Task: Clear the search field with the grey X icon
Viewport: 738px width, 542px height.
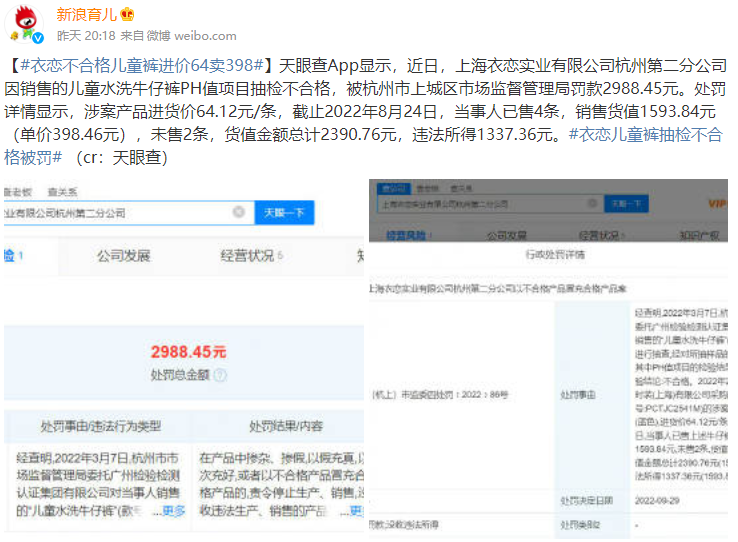Action: click(x=239, y=212)
